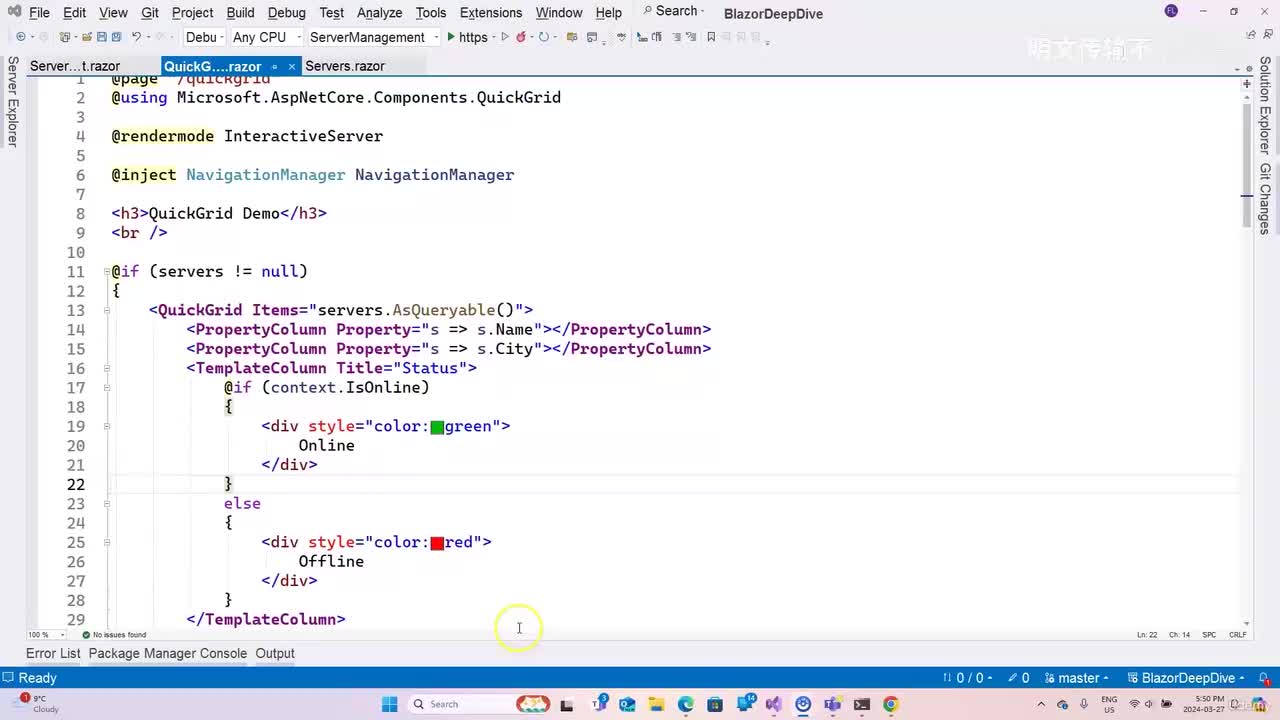Image resolution: width=1280 pixels, height=720 pixels.
Task: Switch to the Server…t.razor tab
Action: [75, 66]
